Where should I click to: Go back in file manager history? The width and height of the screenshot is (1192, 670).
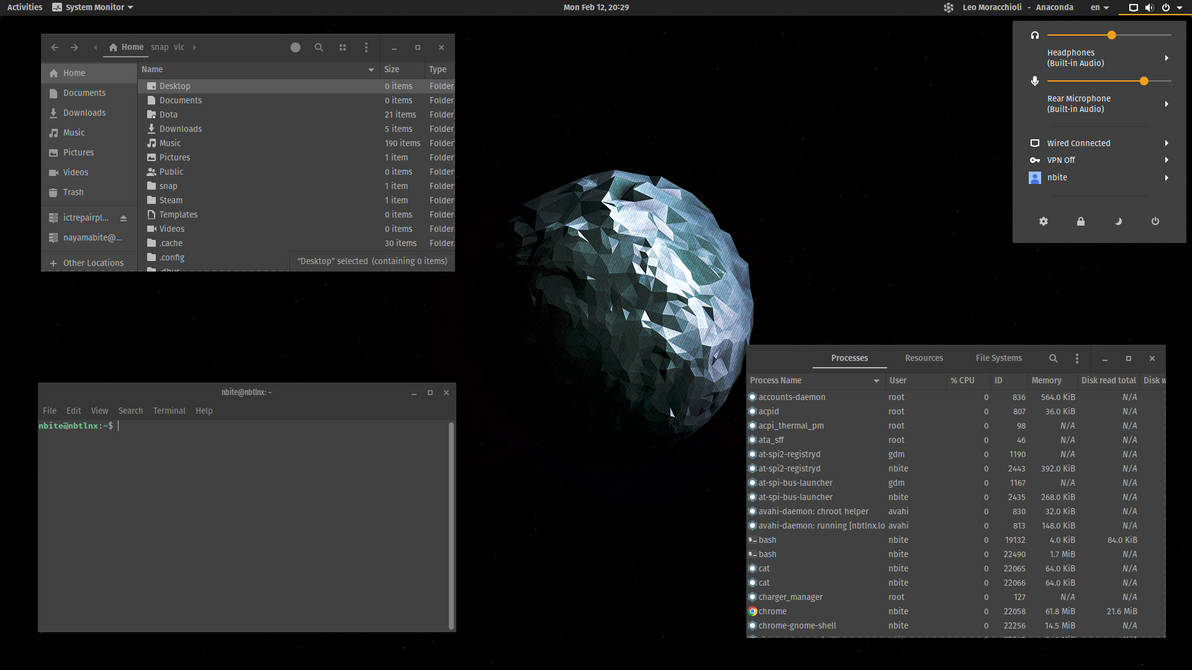coord(55,47)
